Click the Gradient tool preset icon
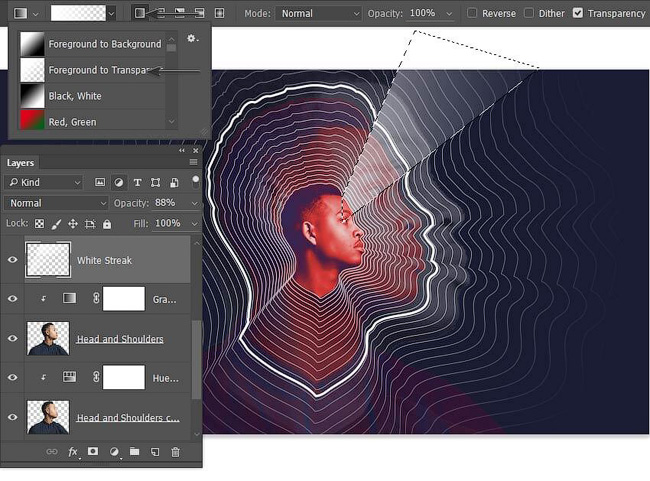This screenshot has height=481, width=650. coord(20,13)
